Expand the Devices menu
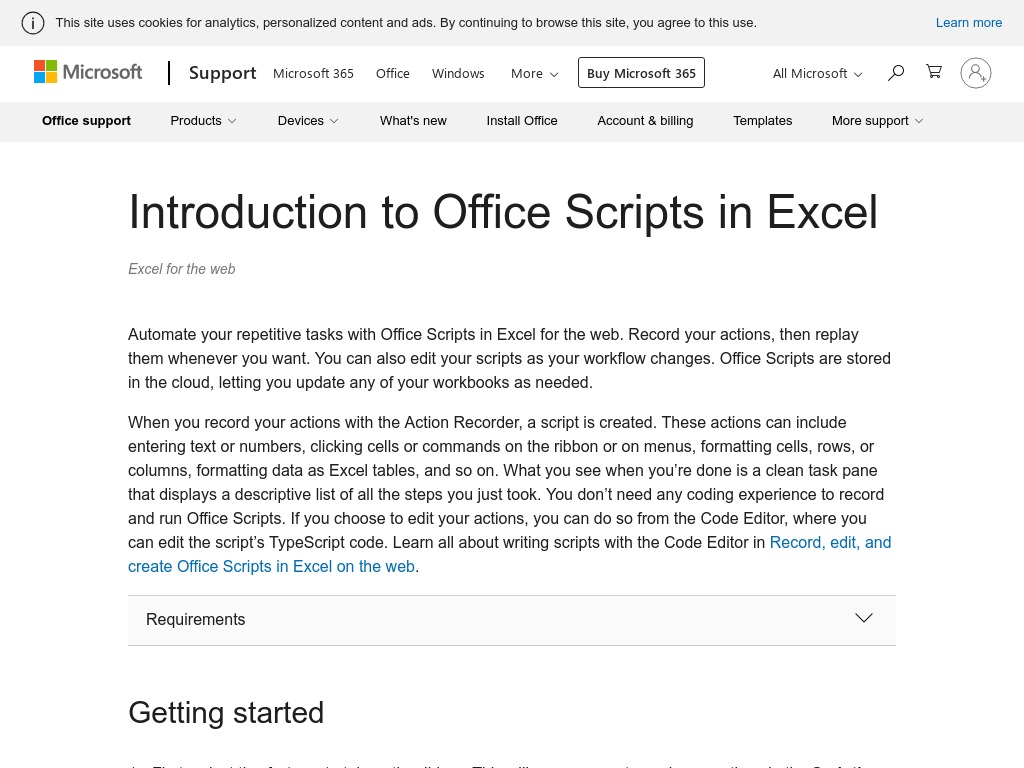The image size is (1024, 768). point(307,121)
